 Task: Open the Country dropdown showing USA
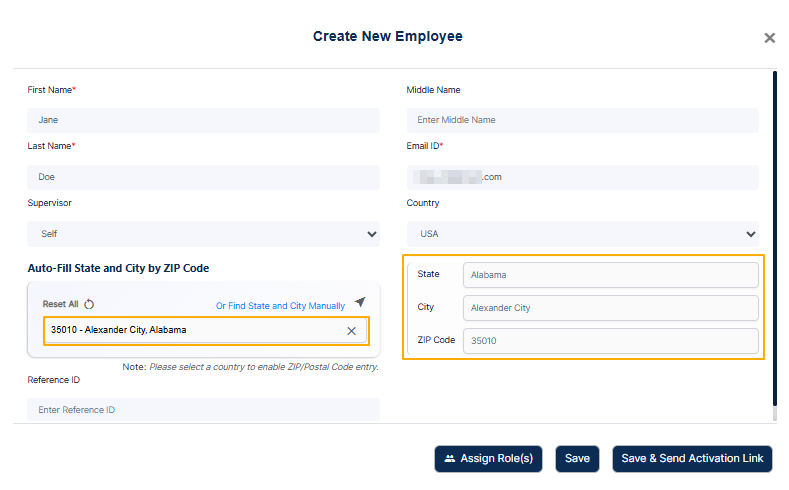click(x=582, y=234)
